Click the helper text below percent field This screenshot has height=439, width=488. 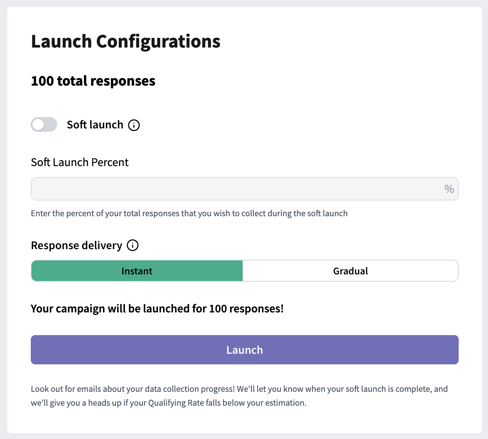click(x=189, y=213)
